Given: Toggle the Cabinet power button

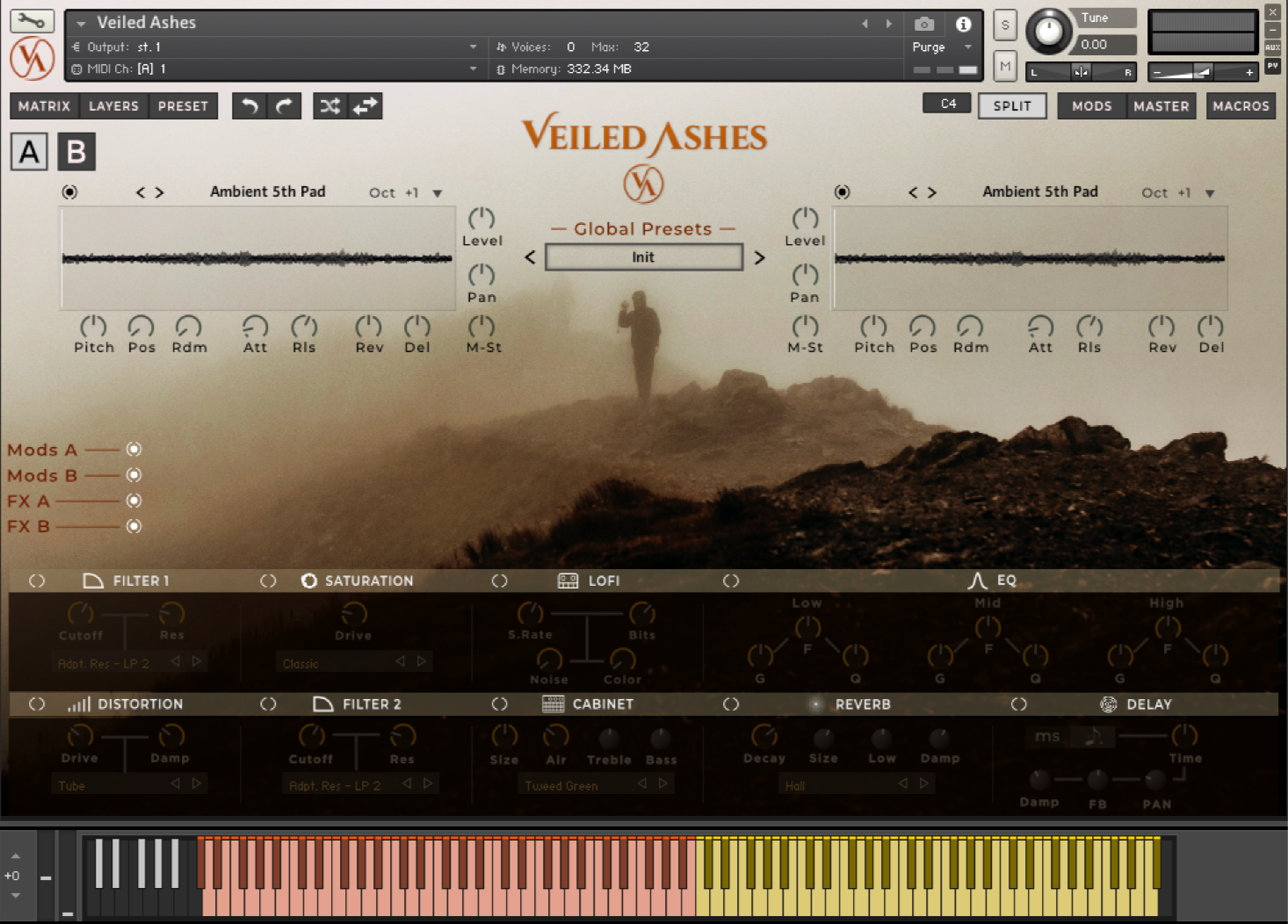Looking at the screenshot, I should 500,704.
